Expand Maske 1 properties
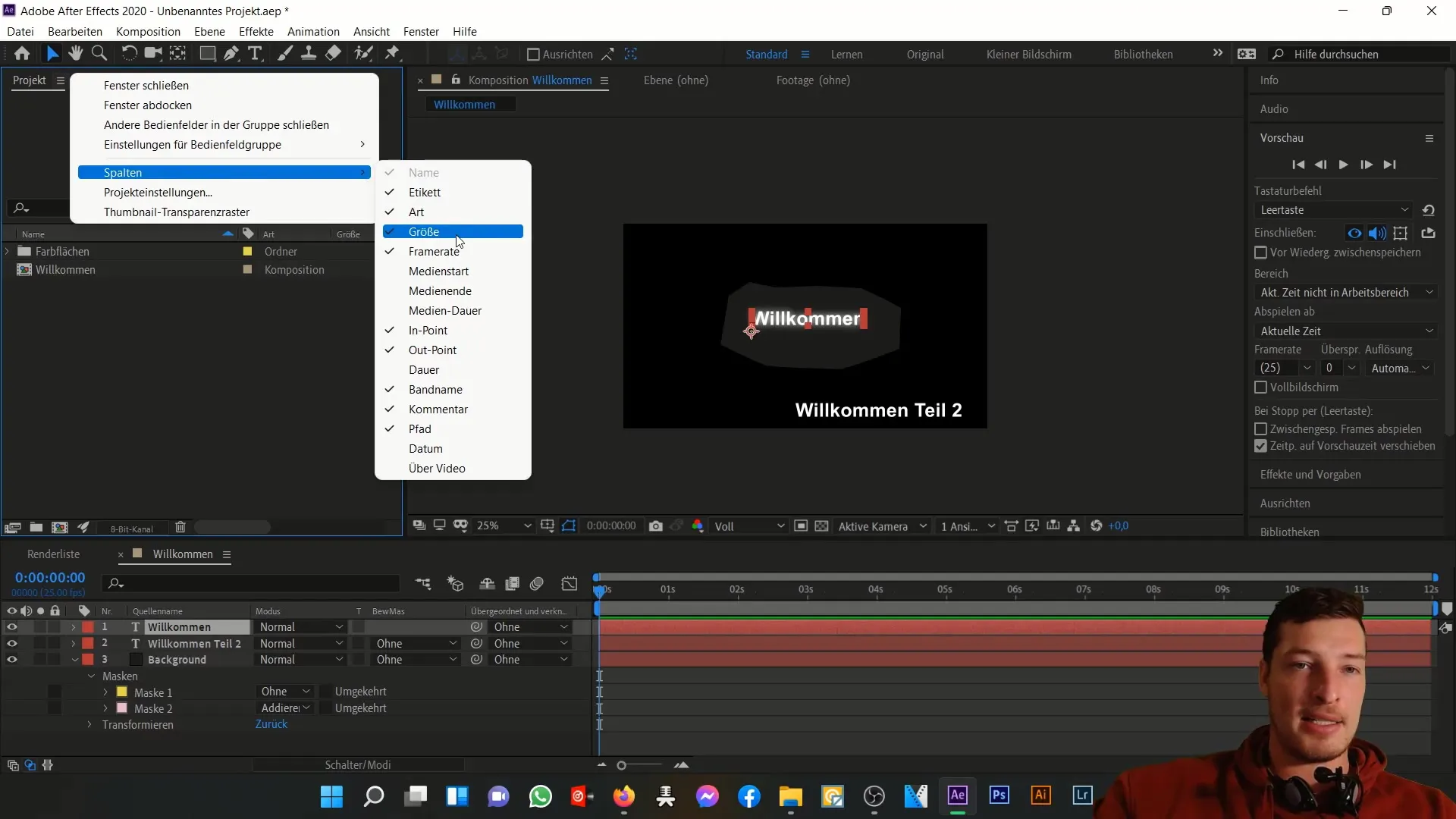The width and height of the screenshot is (1456, 819). tap(105, 692)
